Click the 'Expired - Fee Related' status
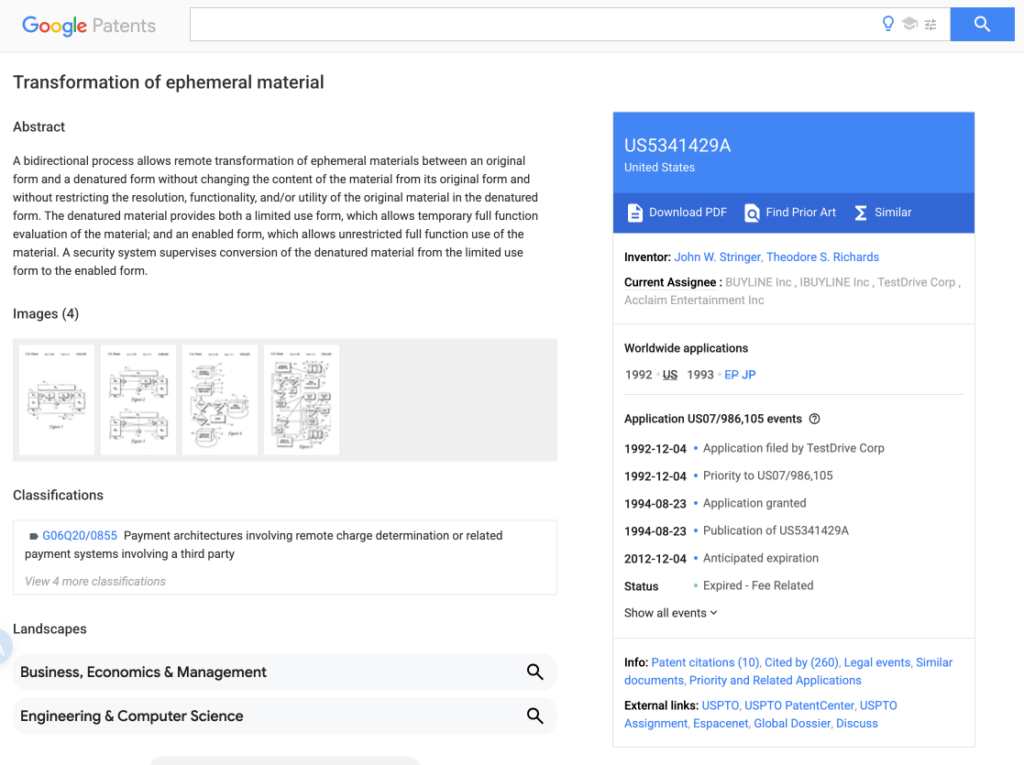This screenshot has width=1024, height=765. pos(758,585)
